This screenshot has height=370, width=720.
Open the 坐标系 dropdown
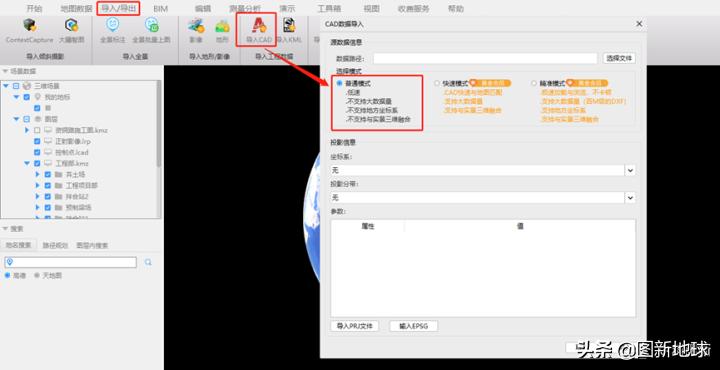(x=630, y=170)
